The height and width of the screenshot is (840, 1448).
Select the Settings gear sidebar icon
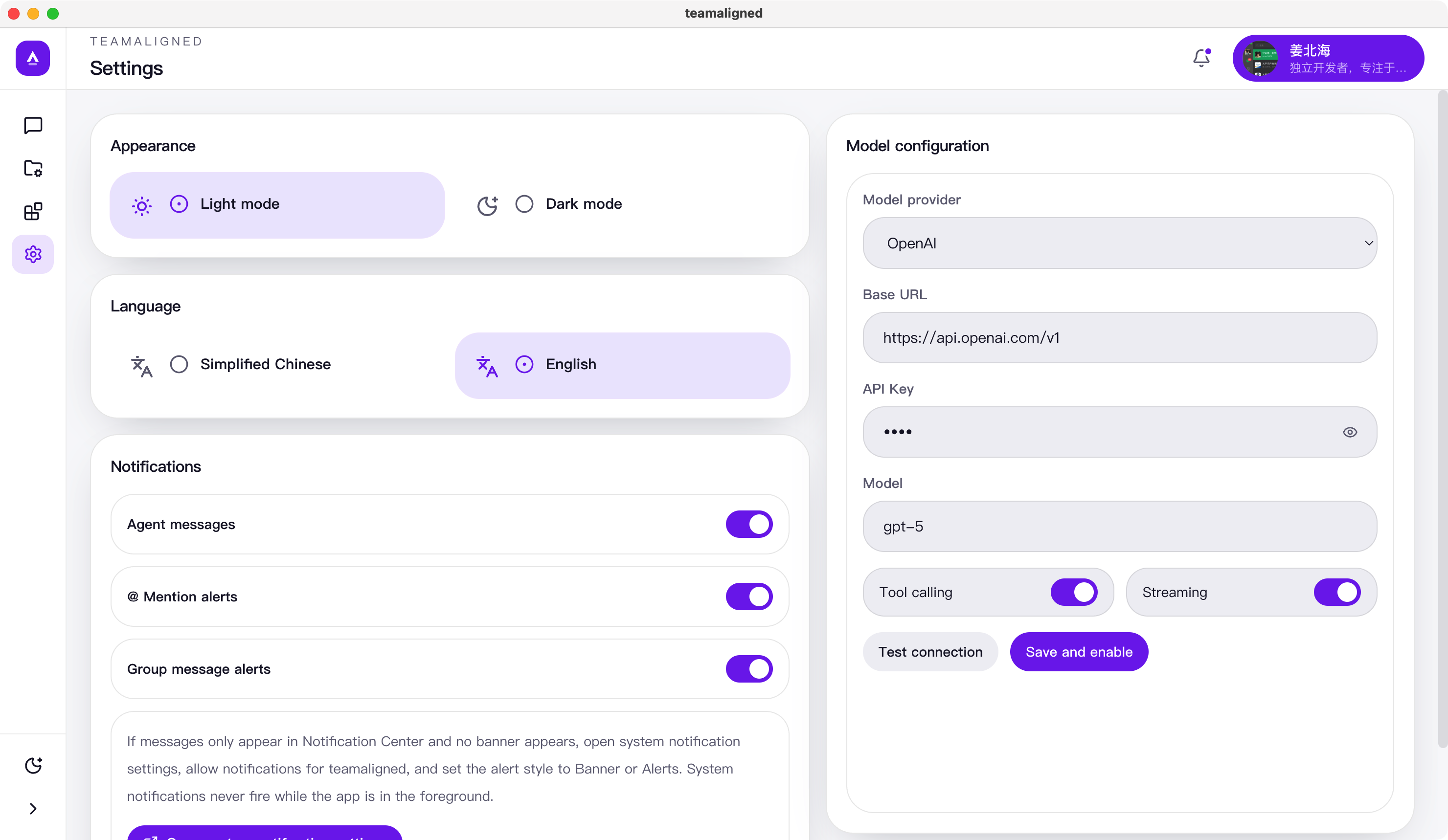click(x=33, y=254)
